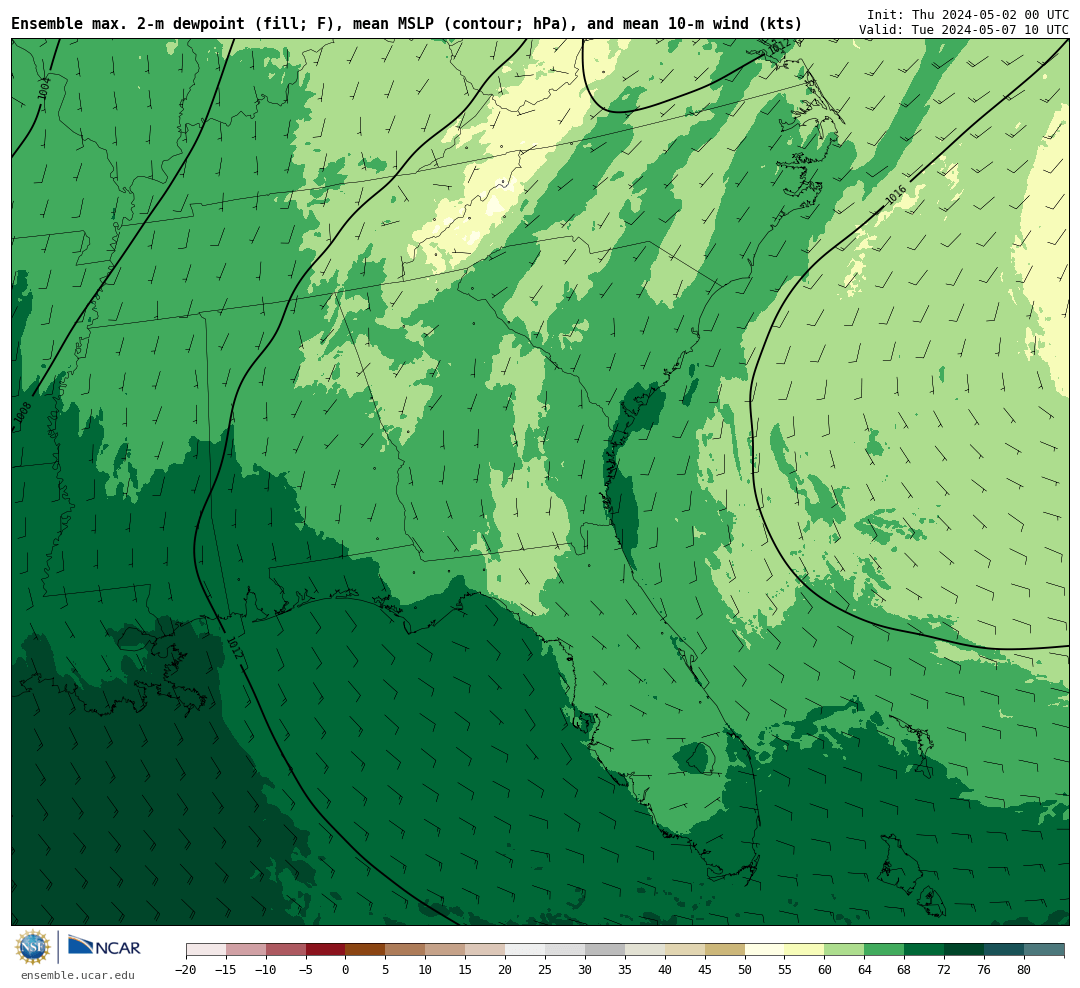Screen dimensions: 1080x988
Task: Click the -20 colorbar tick label
Action: pyautogui.click(x=186, y=970)
